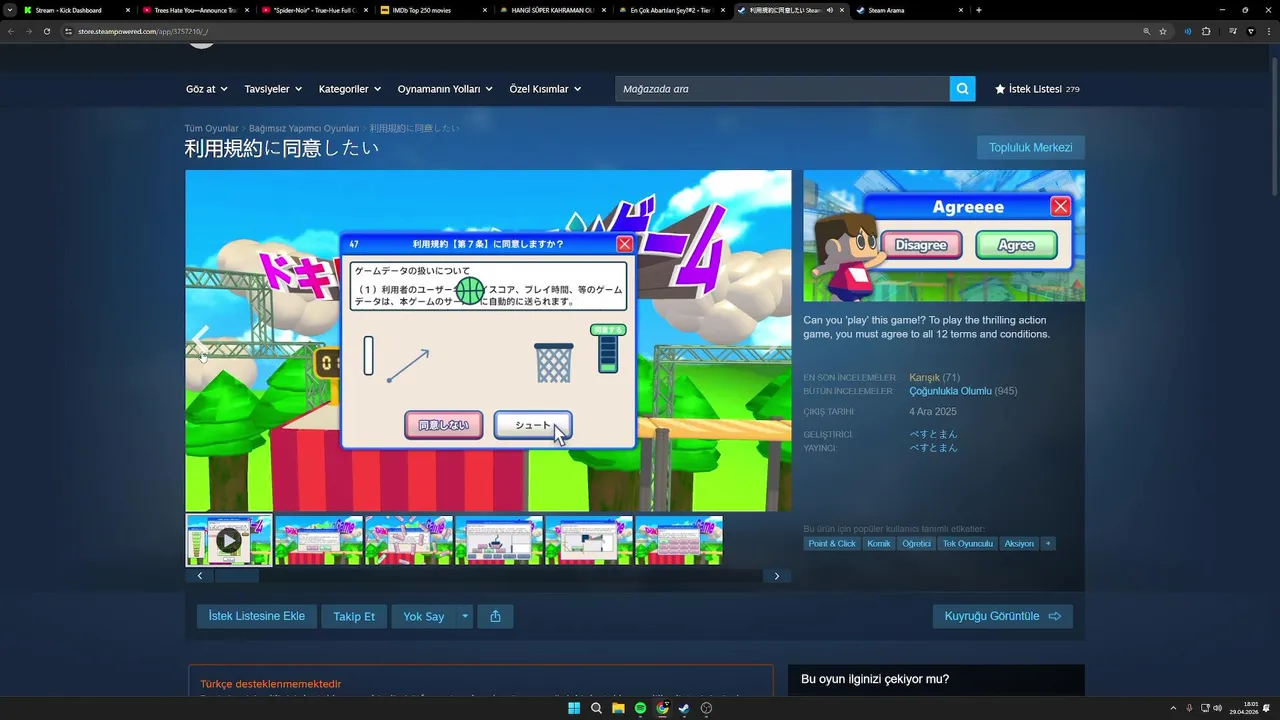Expand the Özel Kısımlar dropdown
This screenshot has width=1280, height=720.
(545, 89)
